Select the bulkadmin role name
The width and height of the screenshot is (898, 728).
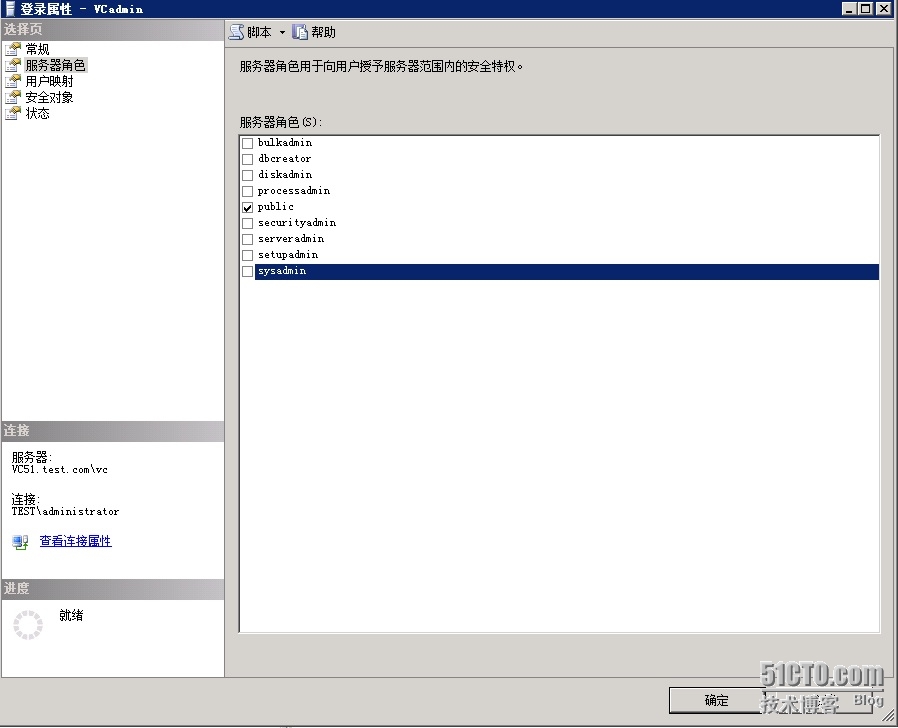coord(285,142)
